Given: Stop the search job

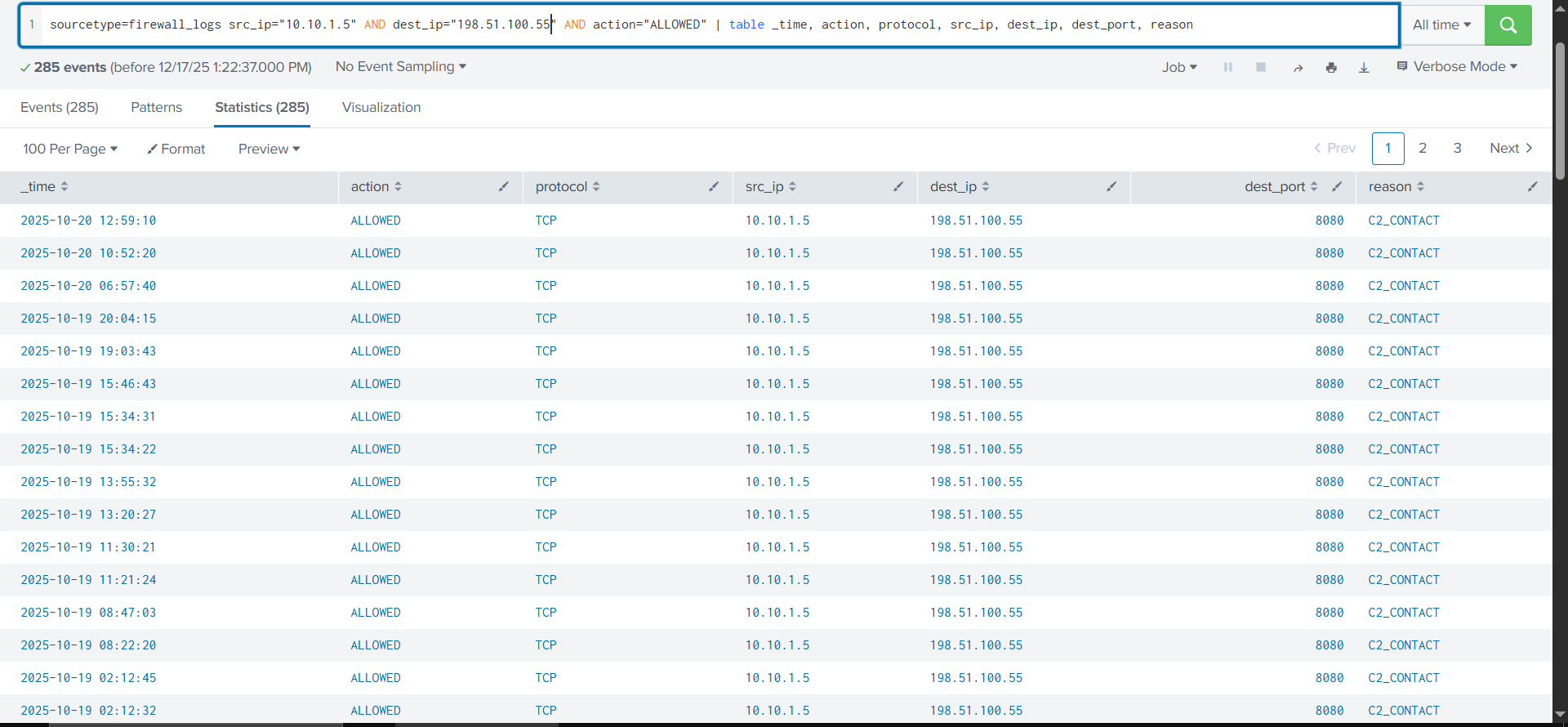Looking at the screenshot, I should (x=1260, y=67).
